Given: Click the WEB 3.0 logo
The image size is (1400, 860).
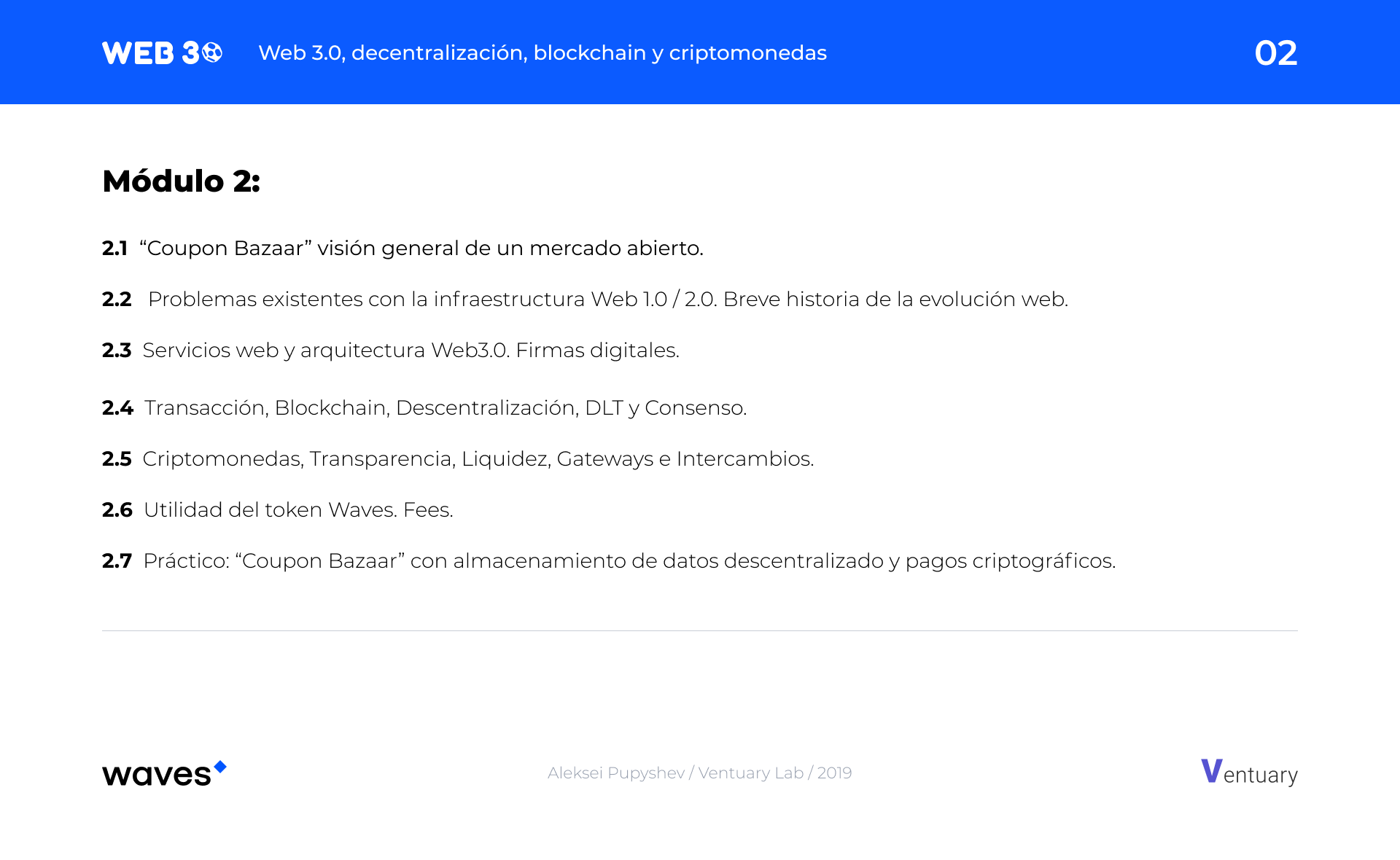Looking at the screenshot, I should click(162, 52).
